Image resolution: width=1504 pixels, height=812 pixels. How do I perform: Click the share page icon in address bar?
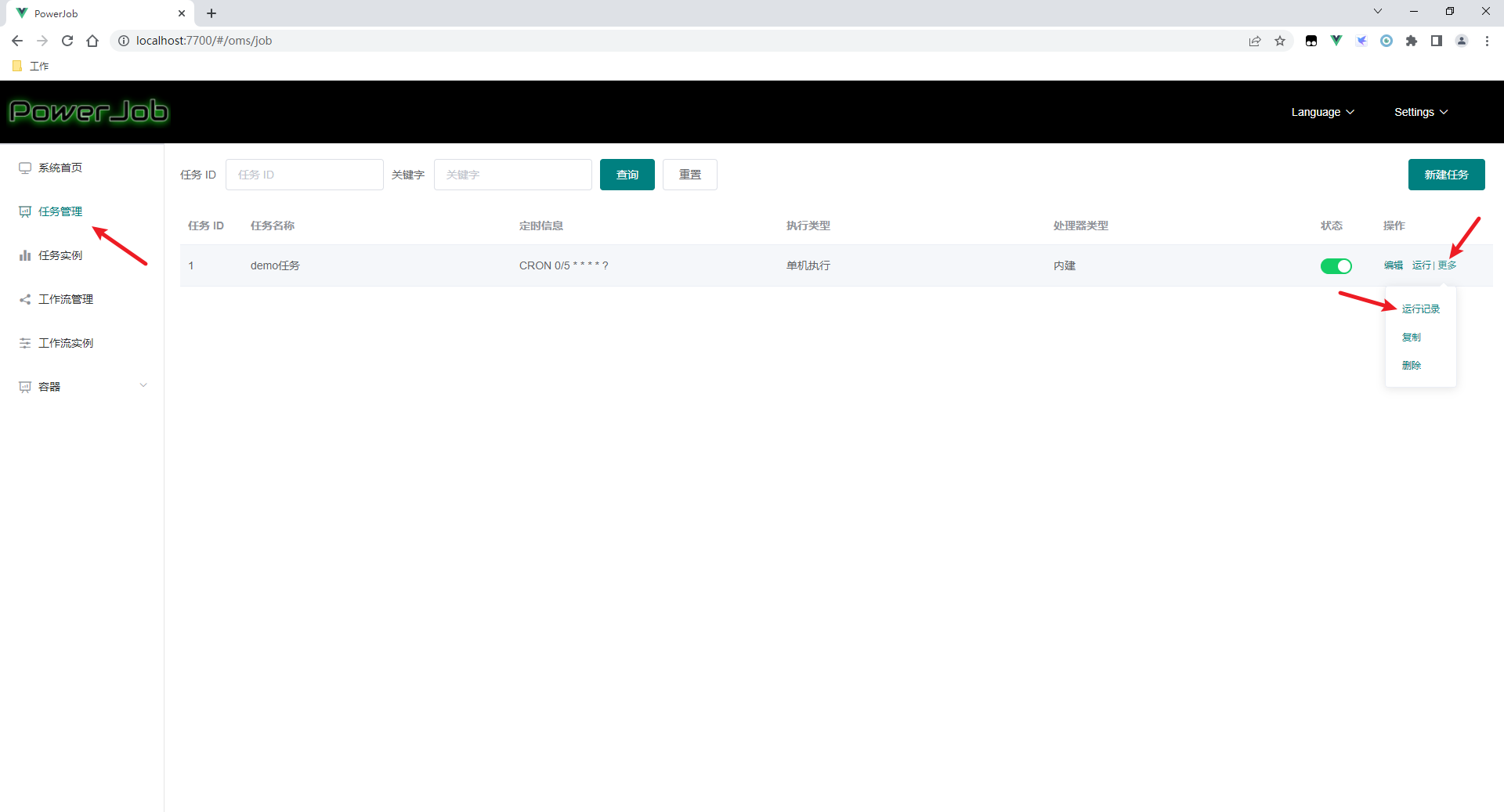[1255, 41]
